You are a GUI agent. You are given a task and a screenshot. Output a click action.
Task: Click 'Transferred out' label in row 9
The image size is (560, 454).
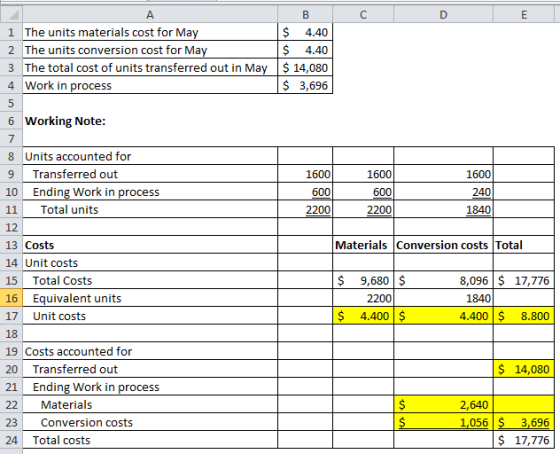150,174
